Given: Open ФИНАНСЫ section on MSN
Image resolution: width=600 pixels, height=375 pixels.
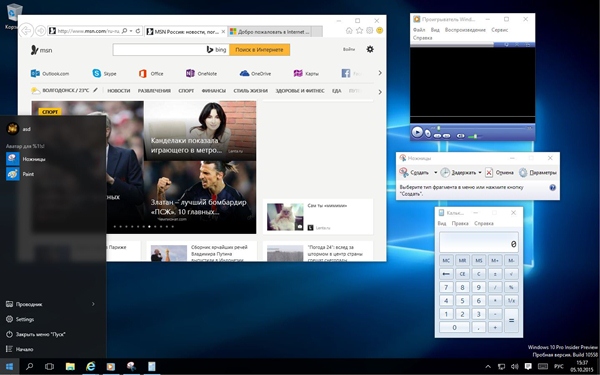Looking at the screenshot, I should click(x=214, y=91).
